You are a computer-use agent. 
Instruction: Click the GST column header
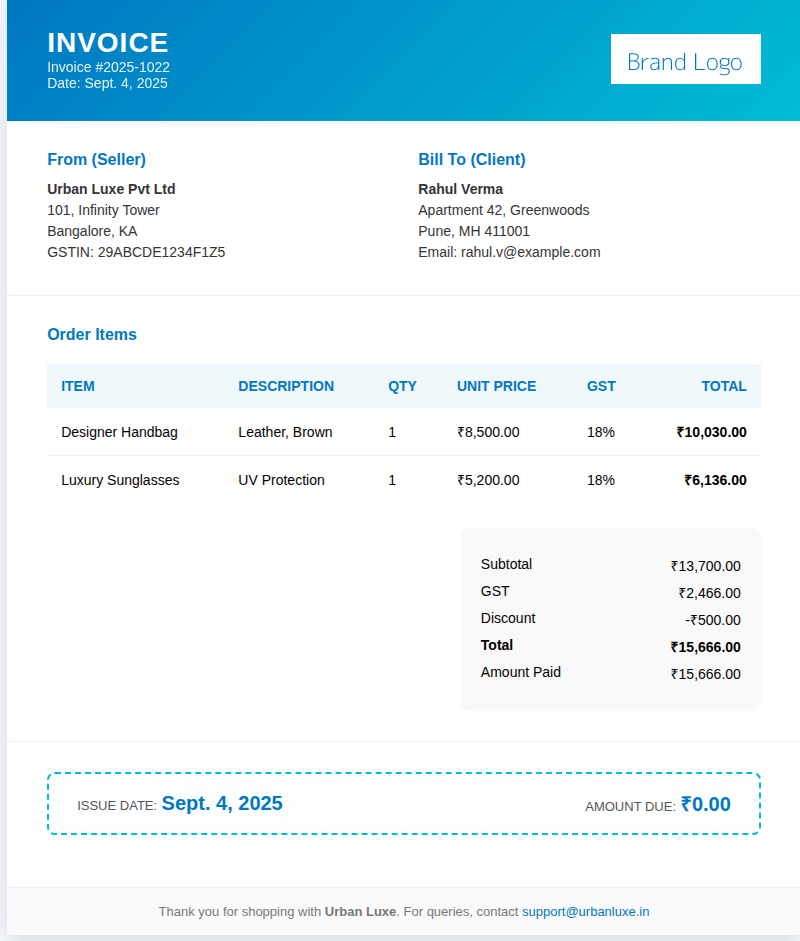click(601, 386)
